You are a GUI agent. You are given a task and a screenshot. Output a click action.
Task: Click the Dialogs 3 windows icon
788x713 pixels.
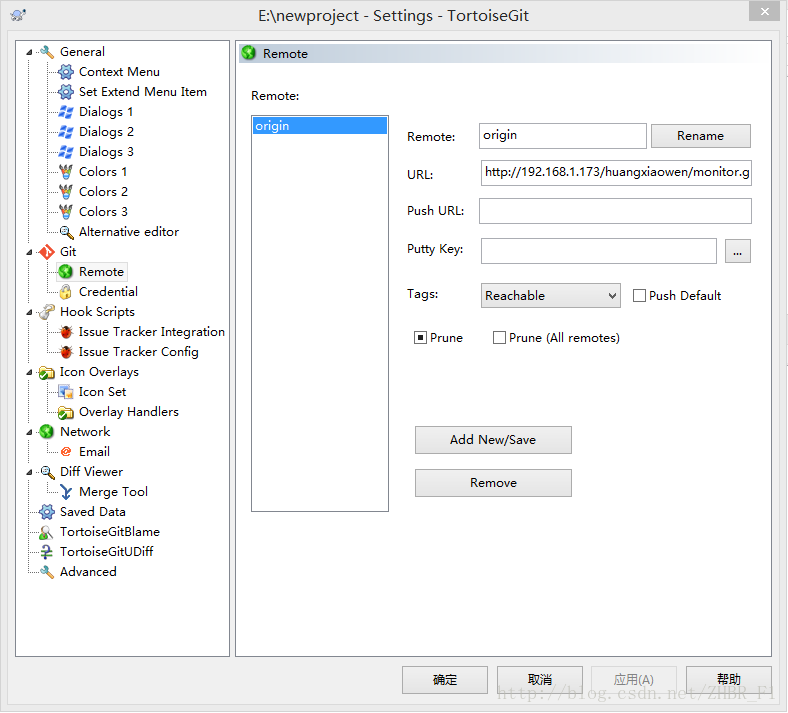tap(66, 152)
